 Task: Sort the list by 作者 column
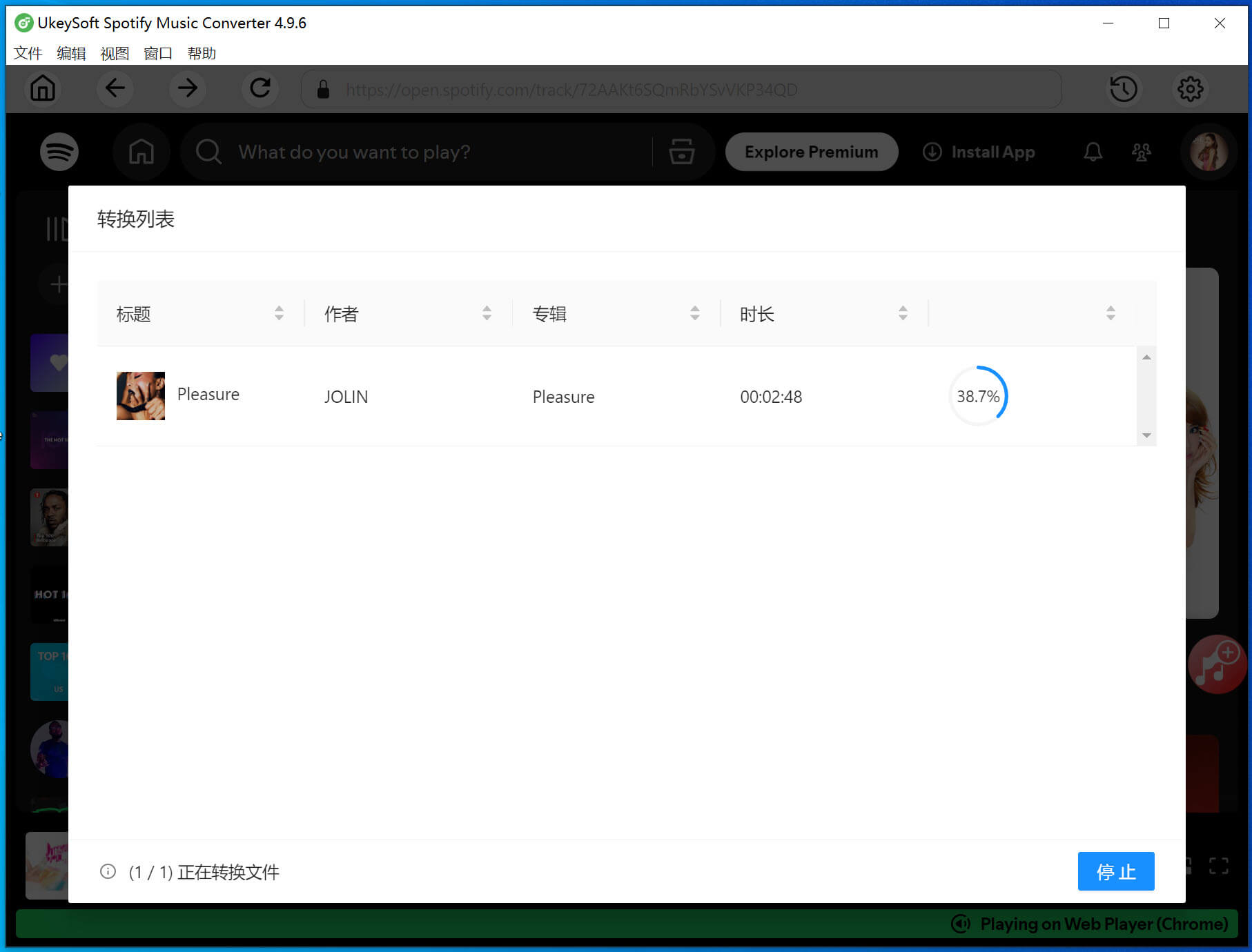pyautogui.click(x=487, y=313)
